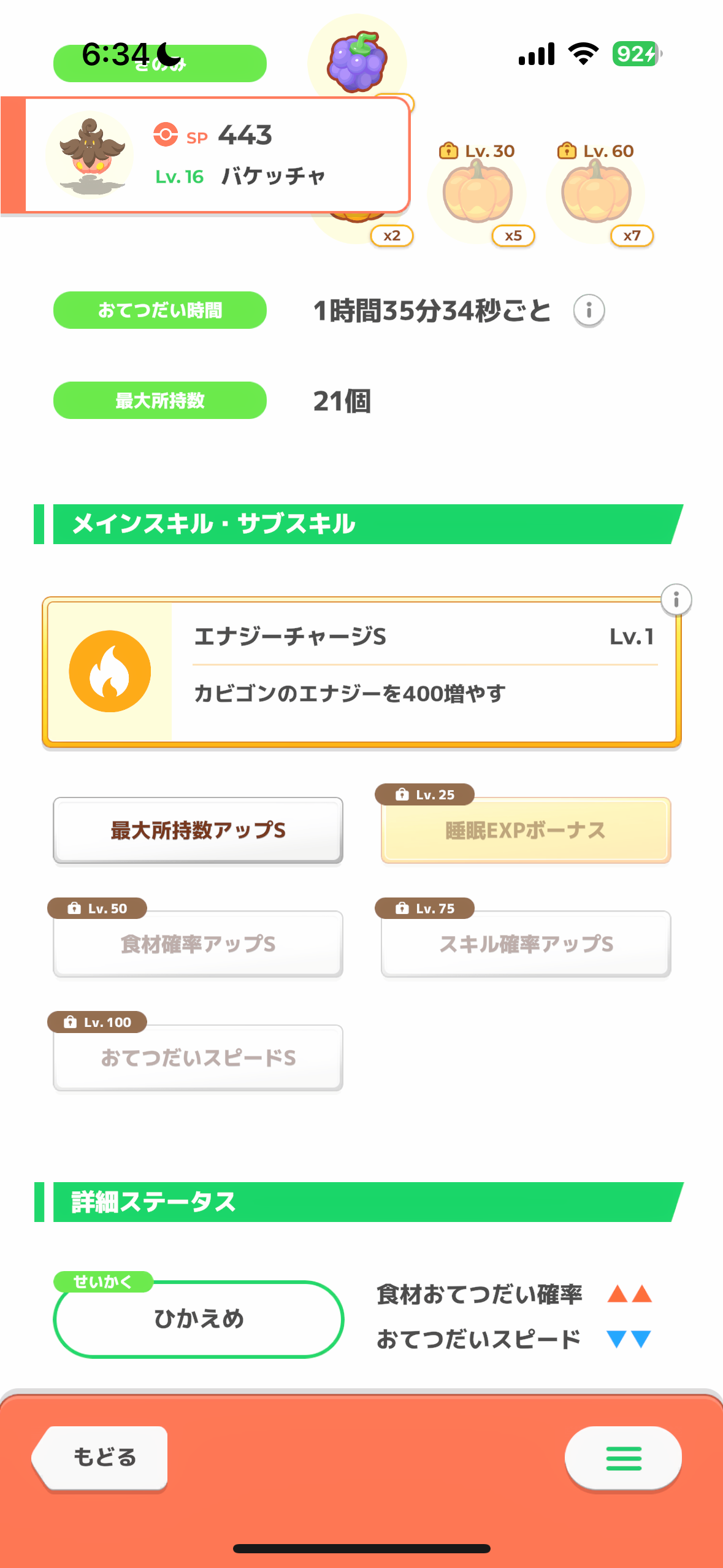This screenshot has height=1568, width=723.
Task: Tap locked 食材確率アップS sub skill
Action: pyautogui.click(x=197, y=944)
